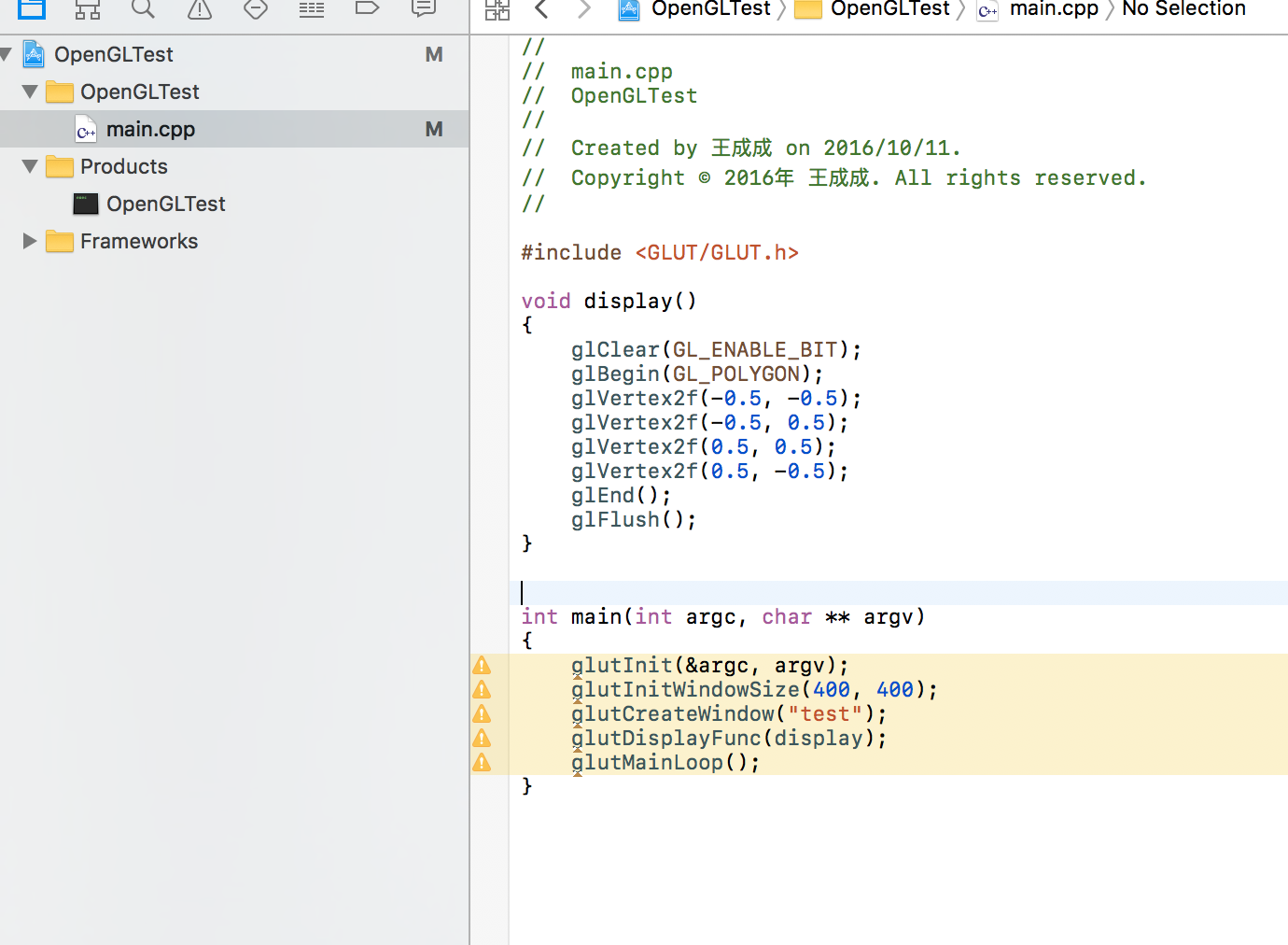Select the Products group row

point(234,166)
